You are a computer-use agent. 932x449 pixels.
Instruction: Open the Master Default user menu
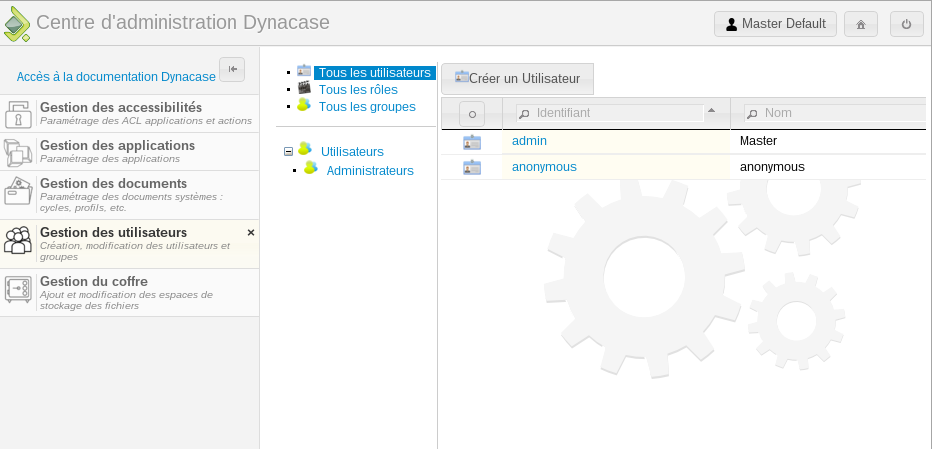[x=775, y=24]
